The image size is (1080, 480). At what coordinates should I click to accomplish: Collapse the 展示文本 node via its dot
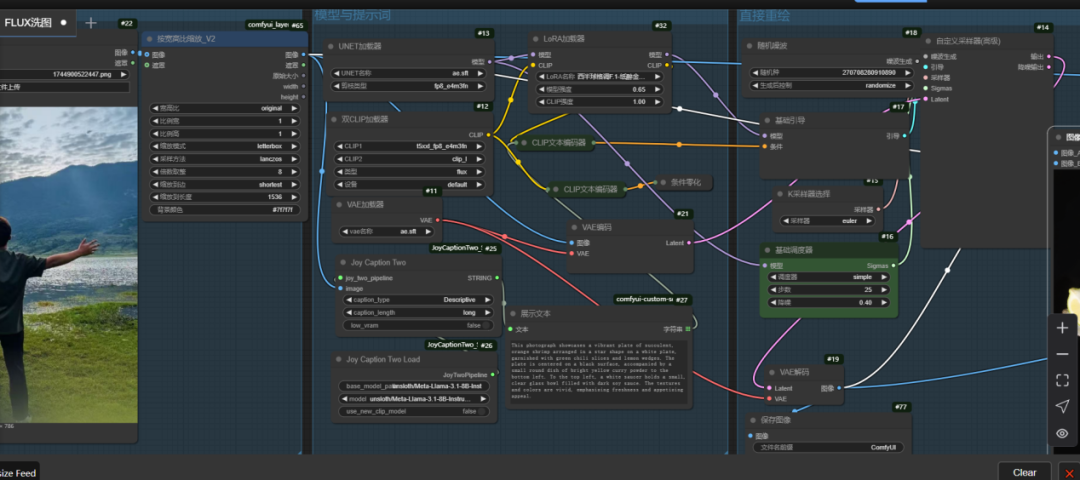(x=512, y=313)
